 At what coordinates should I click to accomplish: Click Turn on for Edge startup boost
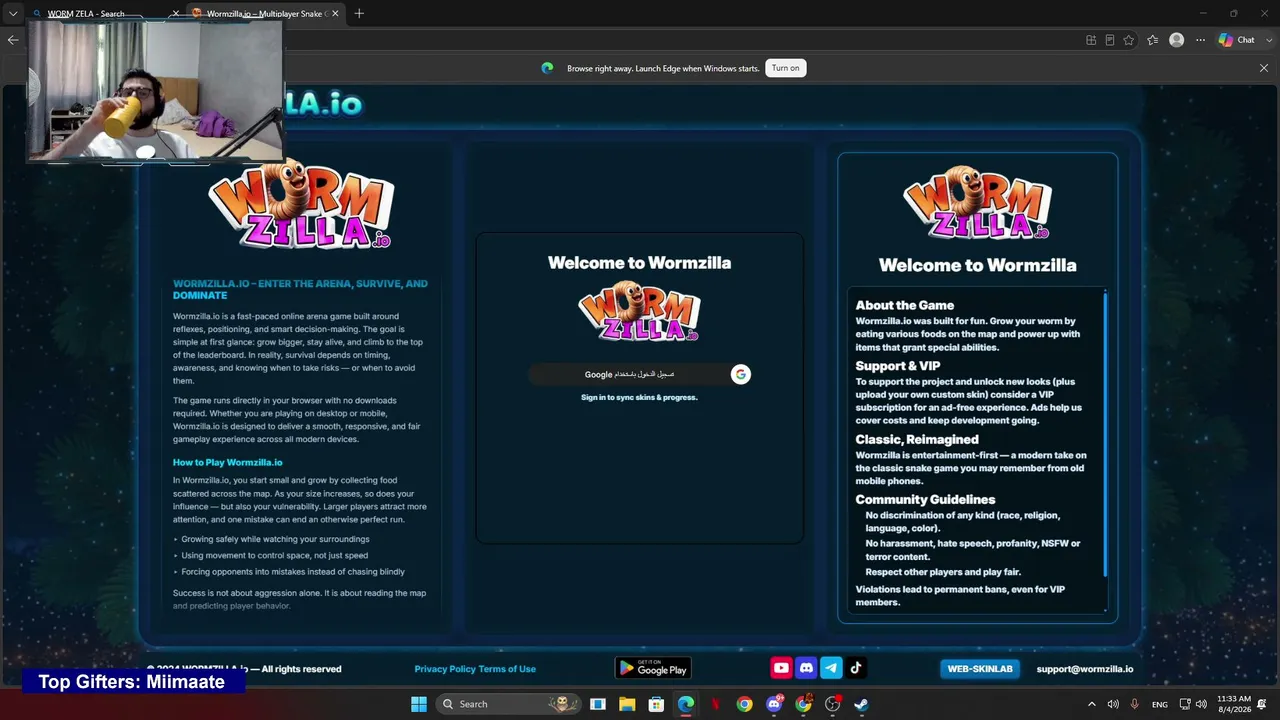pos(786,68)
